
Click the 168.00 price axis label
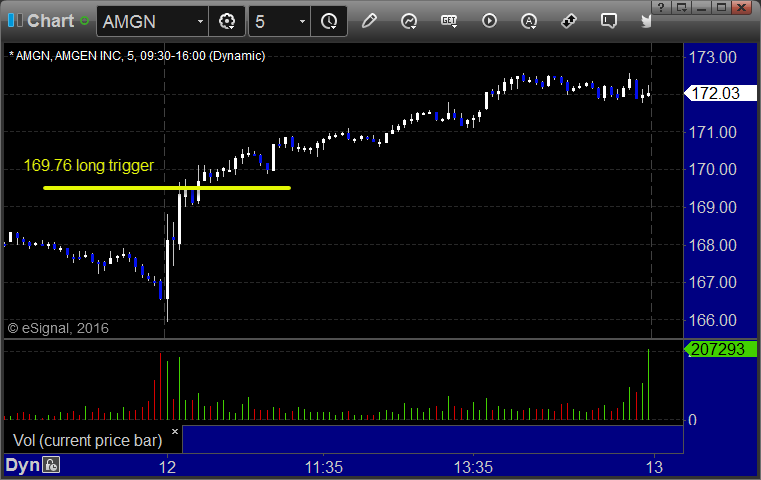[x=713, y=245]
